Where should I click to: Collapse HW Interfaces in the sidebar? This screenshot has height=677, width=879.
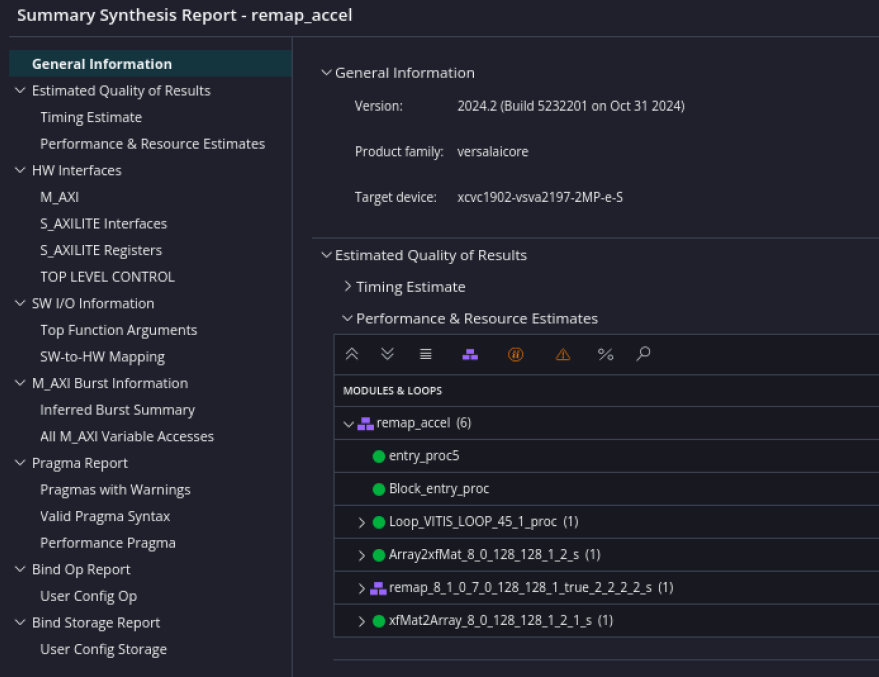pyautogui.click(x=21, y=171)
